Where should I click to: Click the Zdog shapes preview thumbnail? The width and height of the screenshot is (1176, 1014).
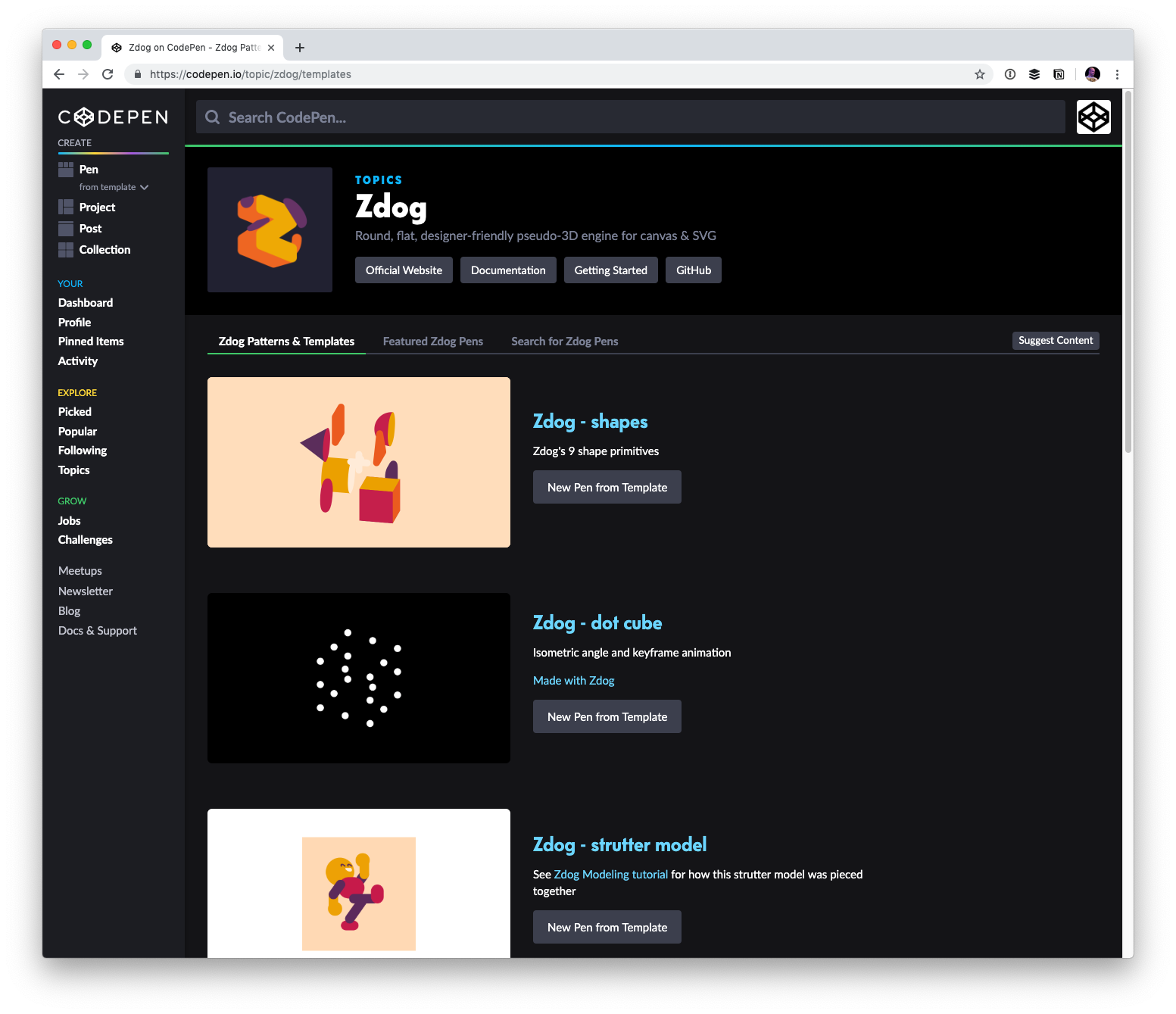pos(359,463)
